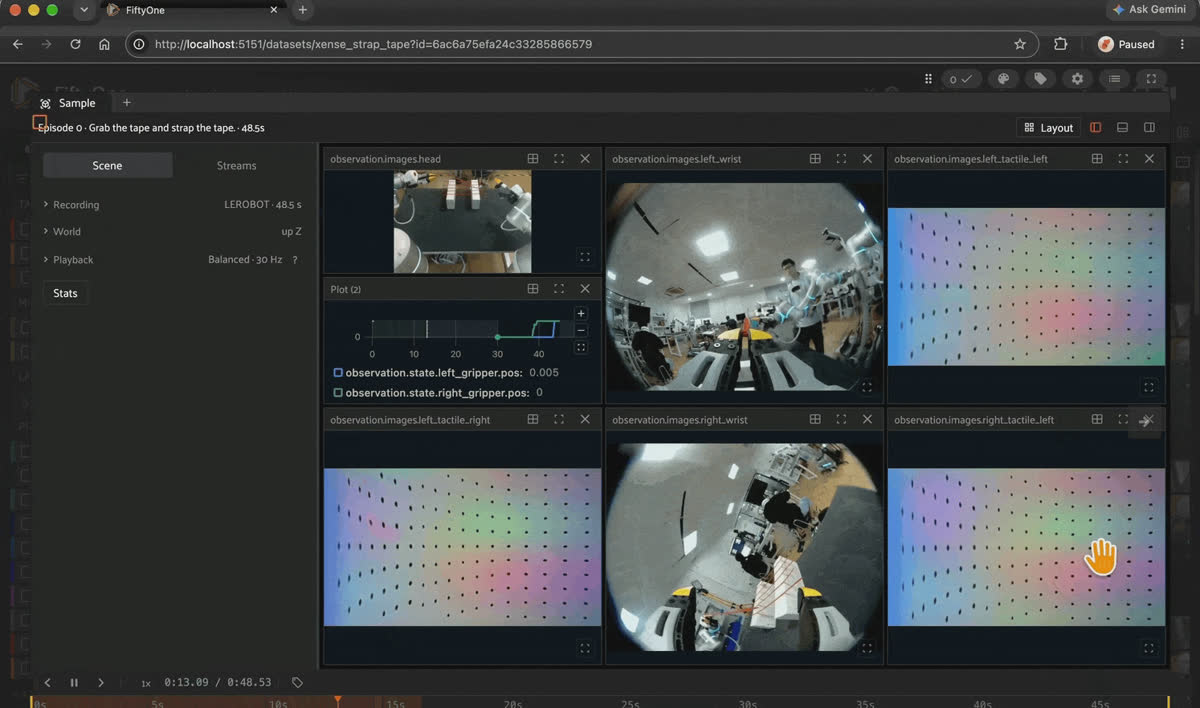Open display settings gear icon
This screenshot has width=1200, height=708.
1077,79
